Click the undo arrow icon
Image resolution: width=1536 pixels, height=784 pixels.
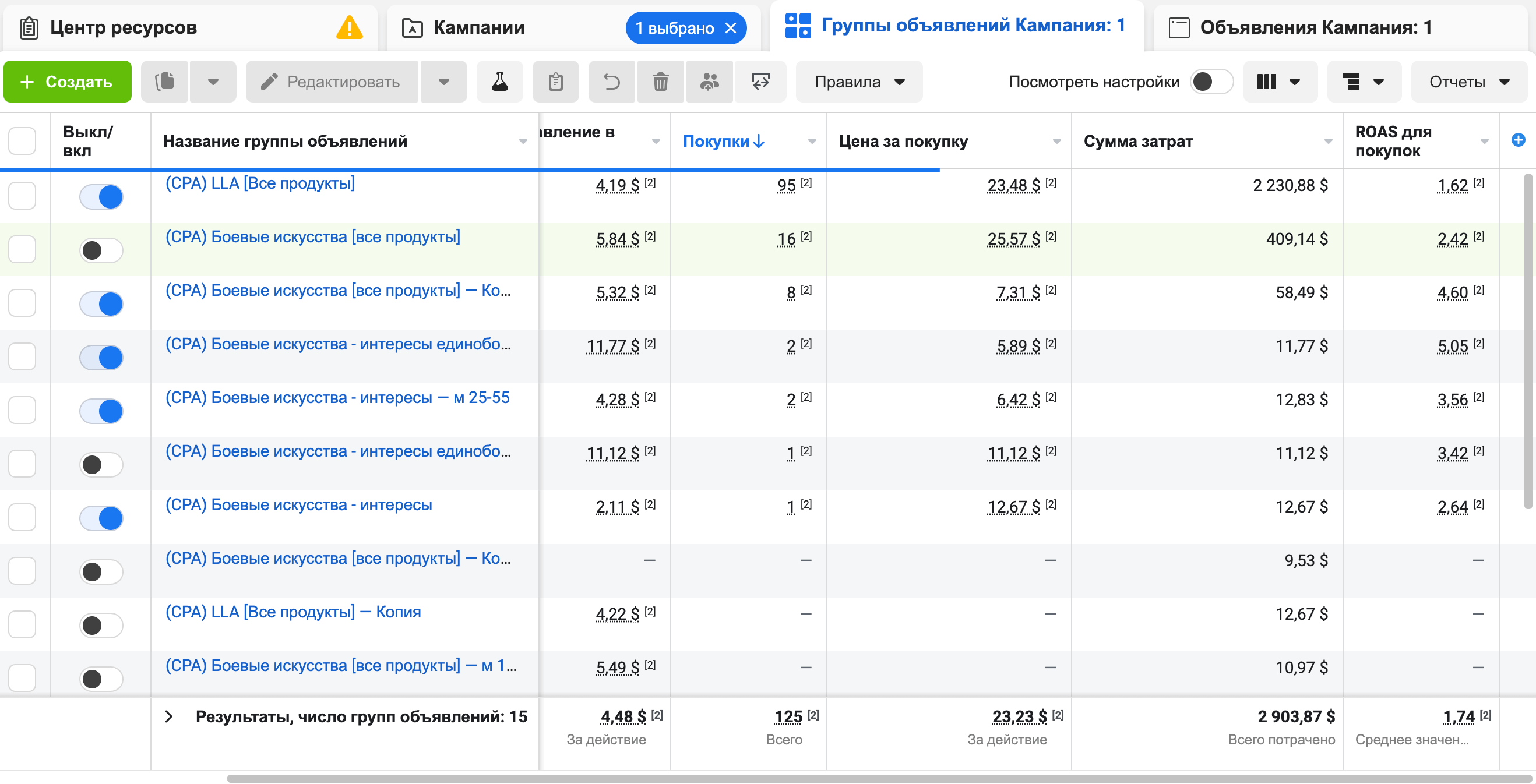[x=612, y=82]
